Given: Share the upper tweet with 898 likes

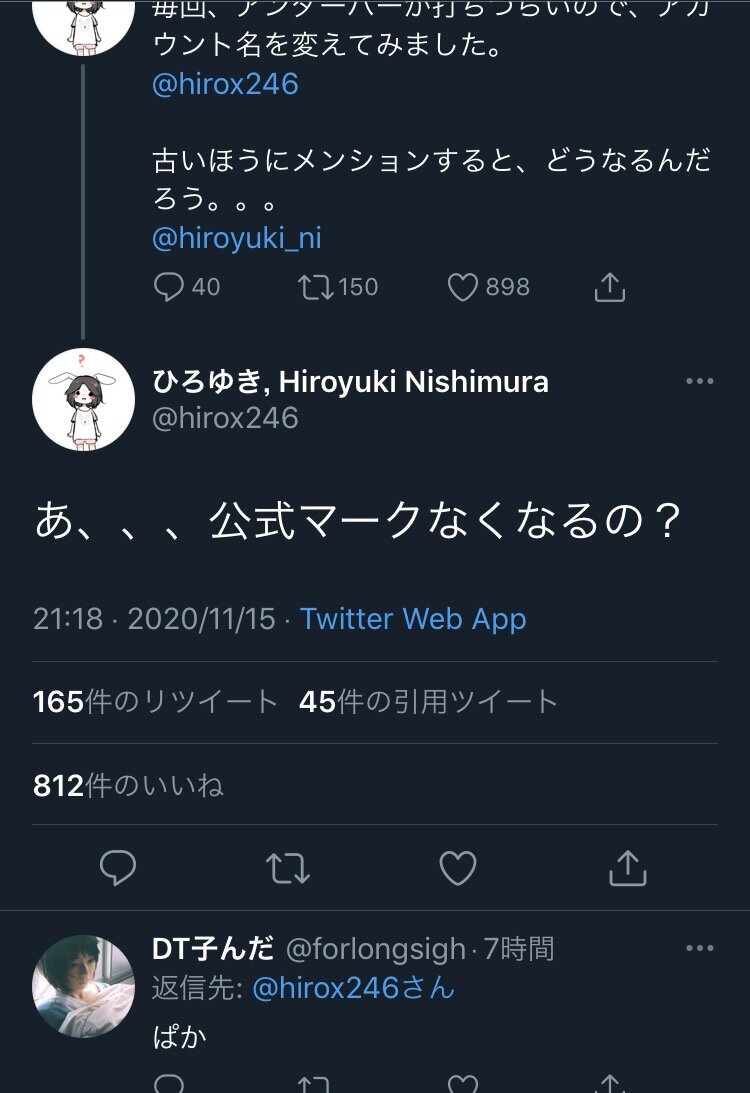Looking at the screenshot, I should point(609,288).
